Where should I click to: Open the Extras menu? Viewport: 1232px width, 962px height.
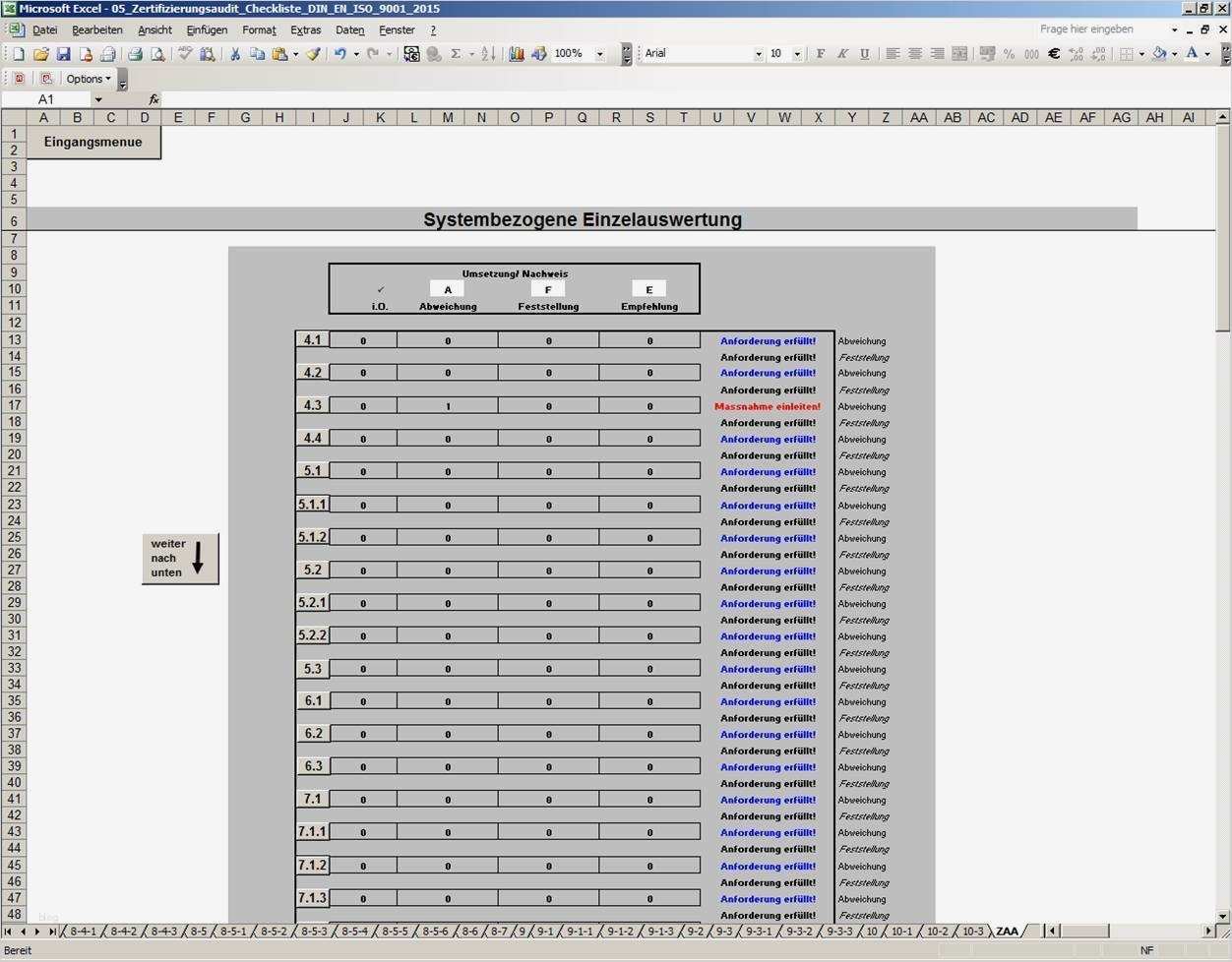(305, 30)
